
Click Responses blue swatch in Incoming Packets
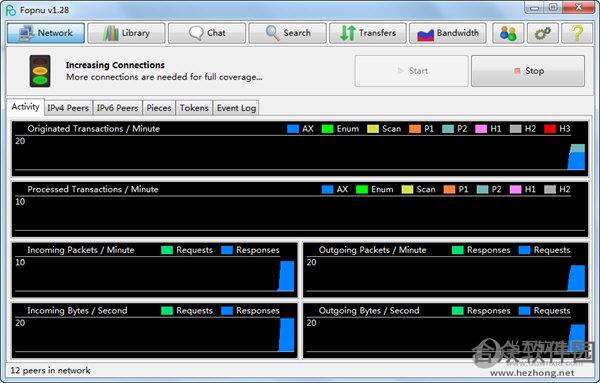point(227,250)
